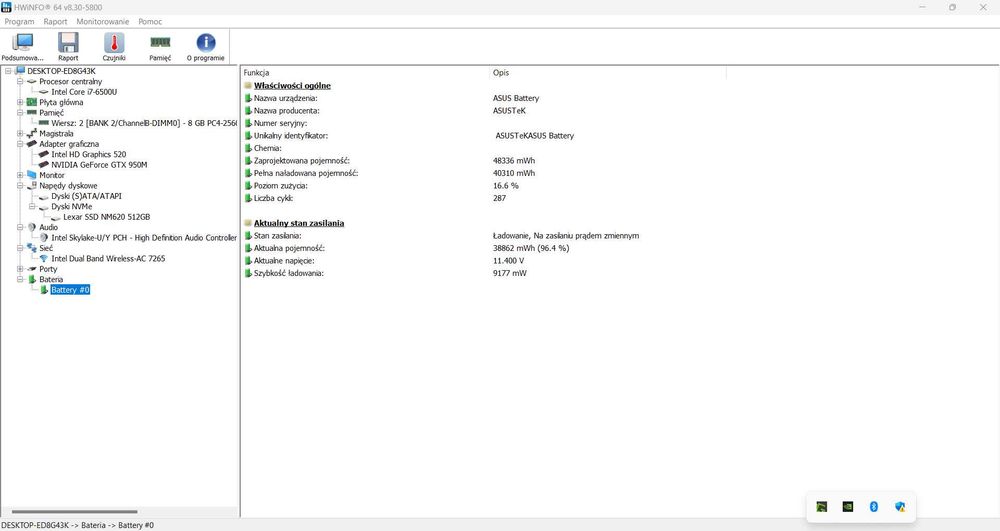Click the Raport save report icon
Screen dimensions: 1000x531
pyautogui.click(x=68, y=47)
